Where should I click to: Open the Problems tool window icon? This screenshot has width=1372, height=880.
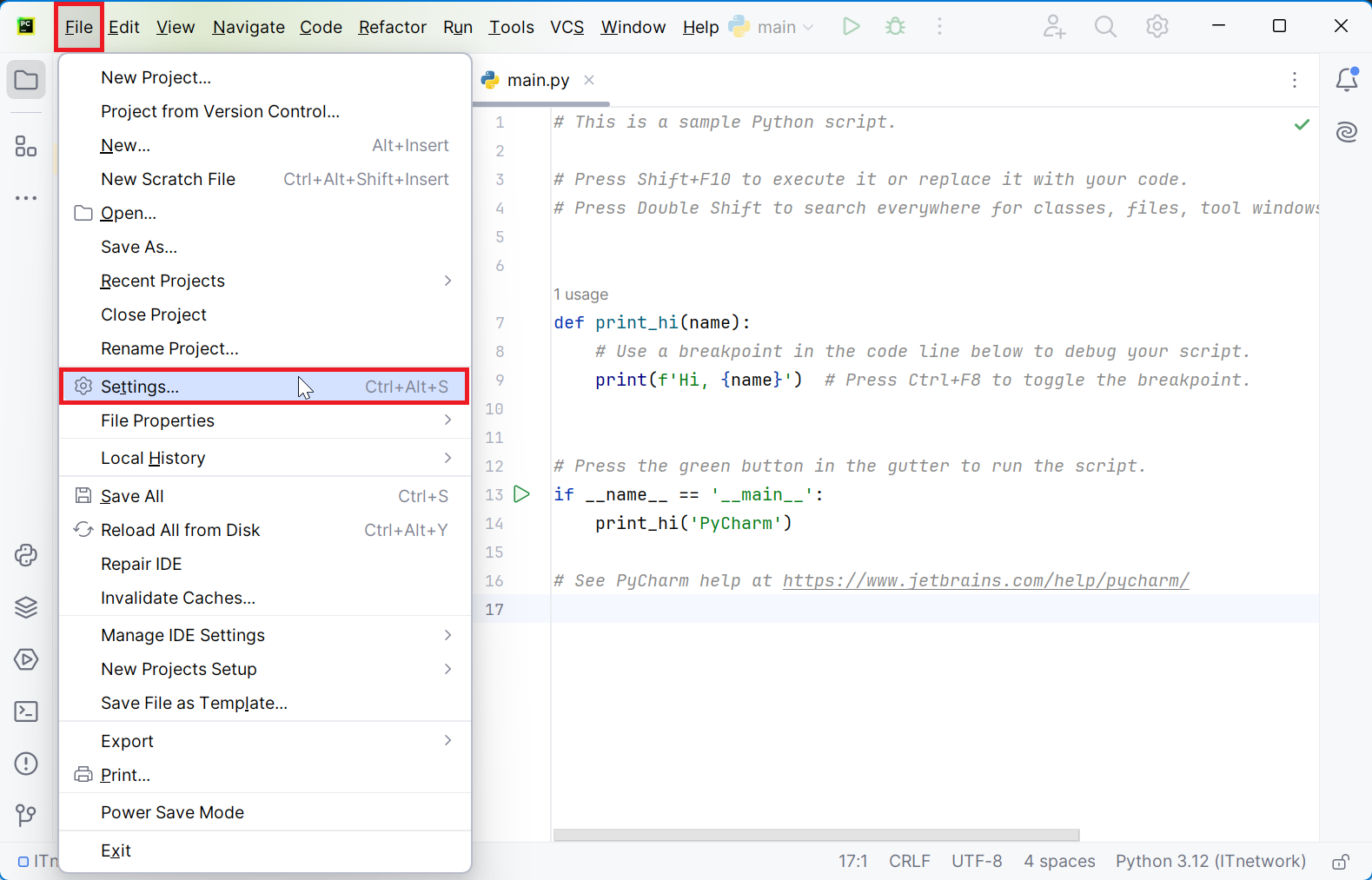pos(26,764)
